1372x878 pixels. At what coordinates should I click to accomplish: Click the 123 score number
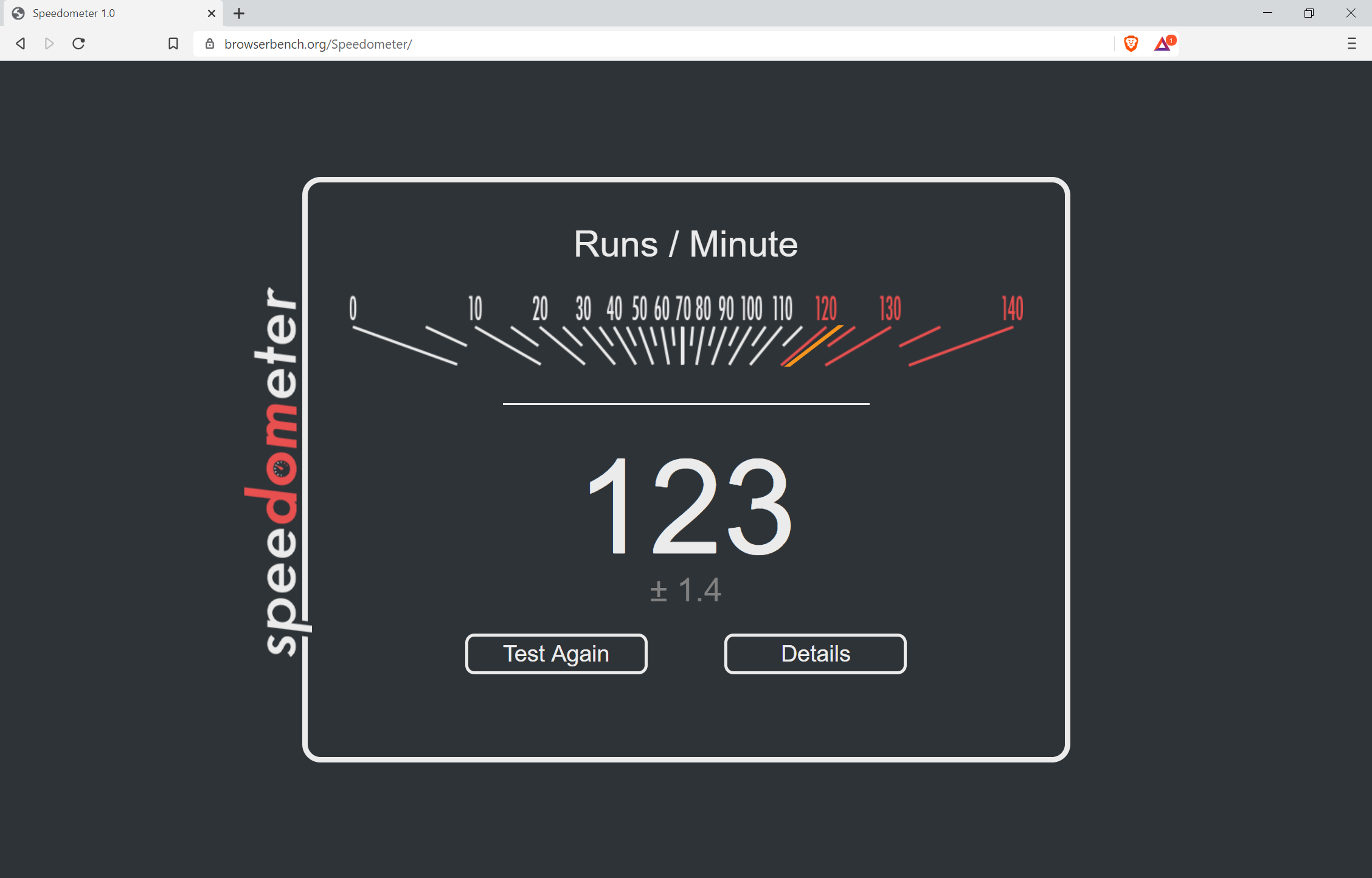tap(690, 506)
